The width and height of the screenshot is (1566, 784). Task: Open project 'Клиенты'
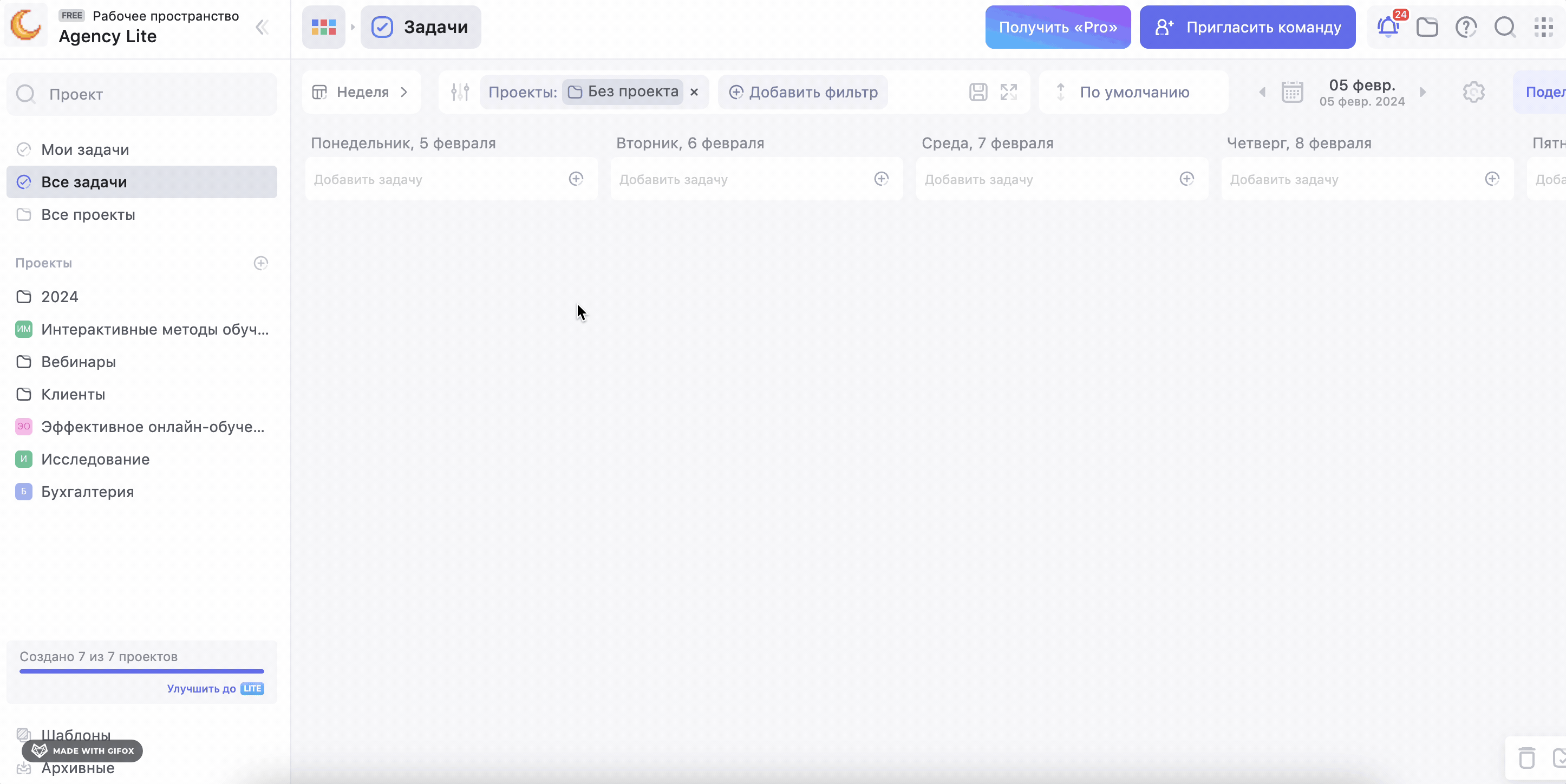pyautogui.click(x=142, y=394)
